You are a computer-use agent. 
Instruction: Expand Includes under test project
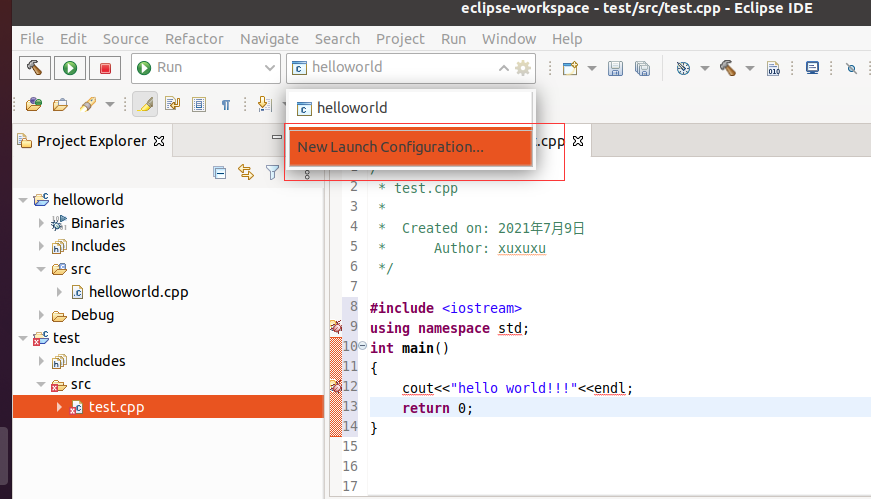(41, 361)
